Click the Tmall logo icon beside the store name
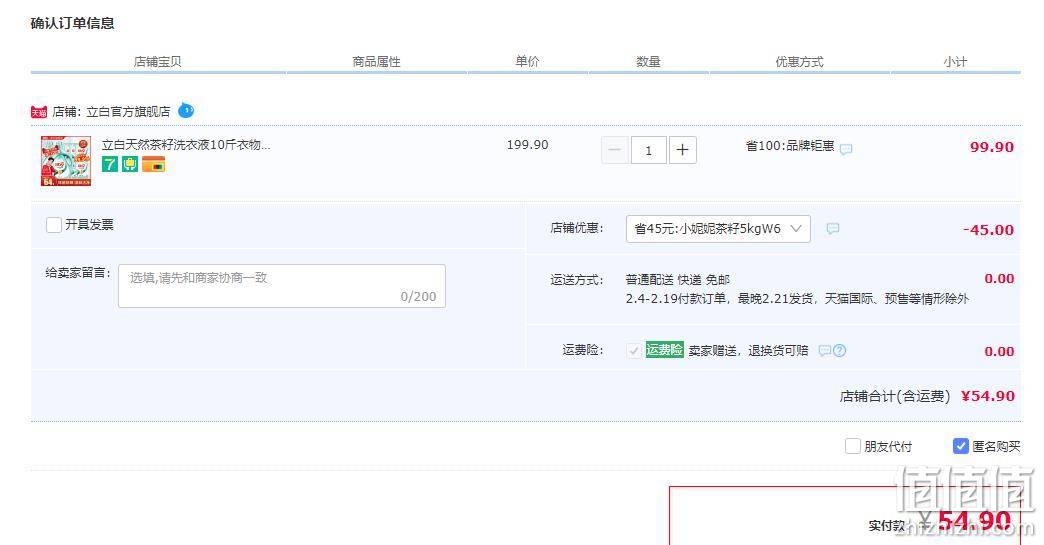Image resolution: width=1044 pixels, height=545 pixels. 39,112
